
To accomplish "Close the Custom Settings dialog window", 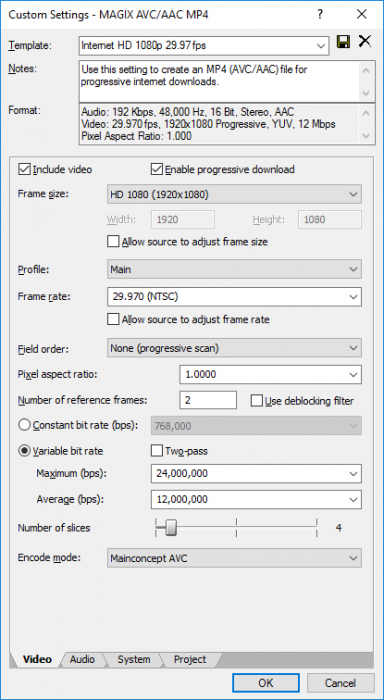I will click(x=361, y=15).
